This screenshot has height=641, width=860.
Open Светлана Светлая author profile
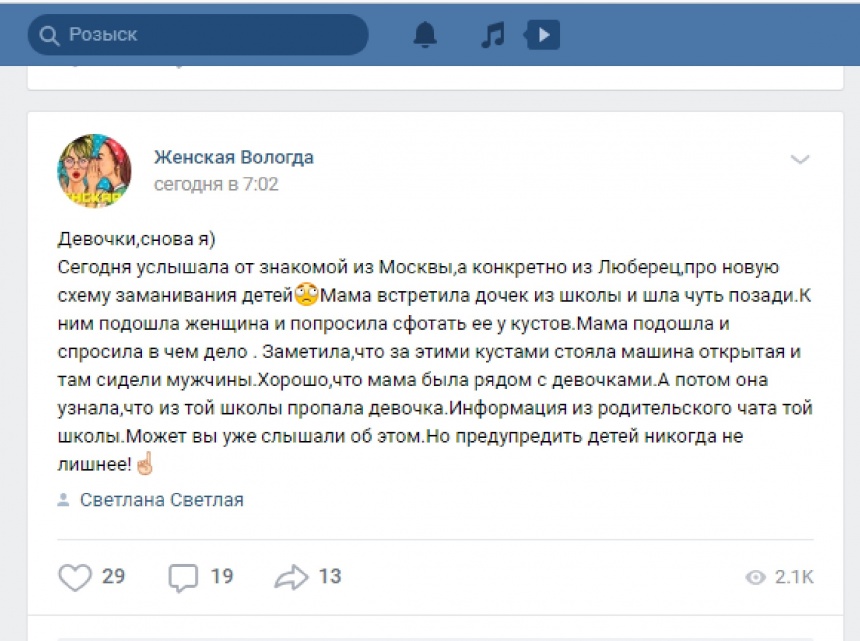point(162,500)
